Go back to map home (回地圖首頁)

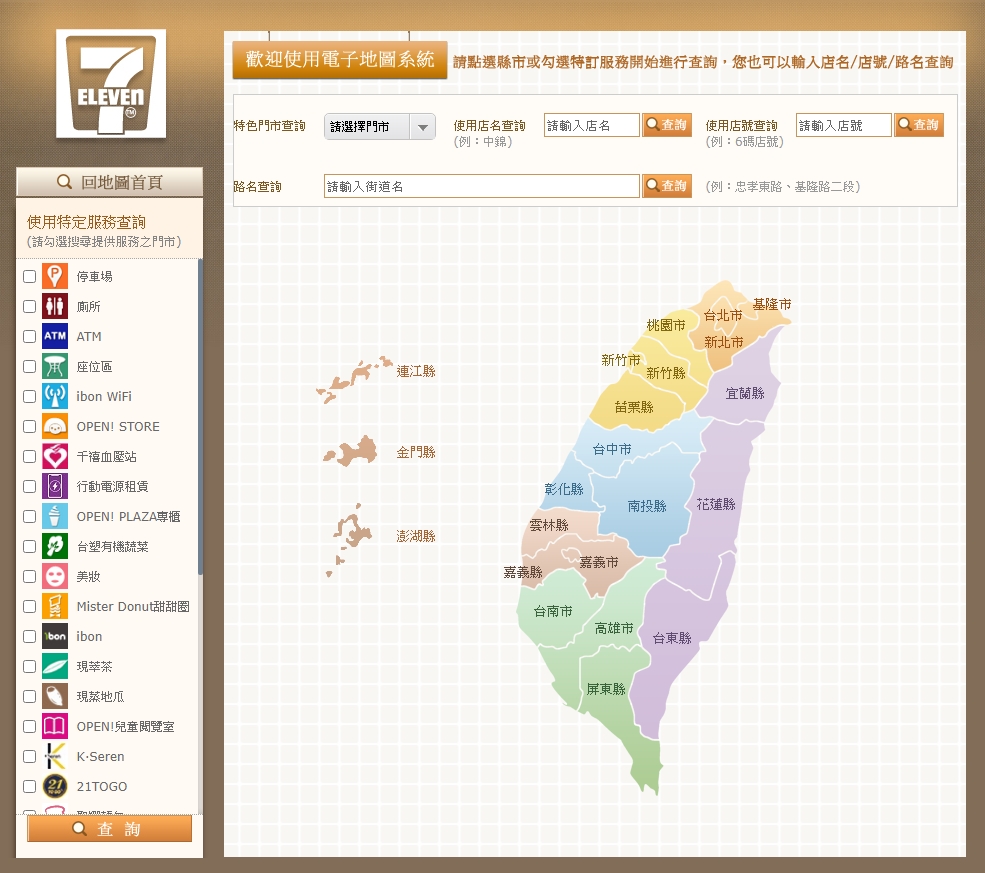pyautogui.click(x=110, y=182)
